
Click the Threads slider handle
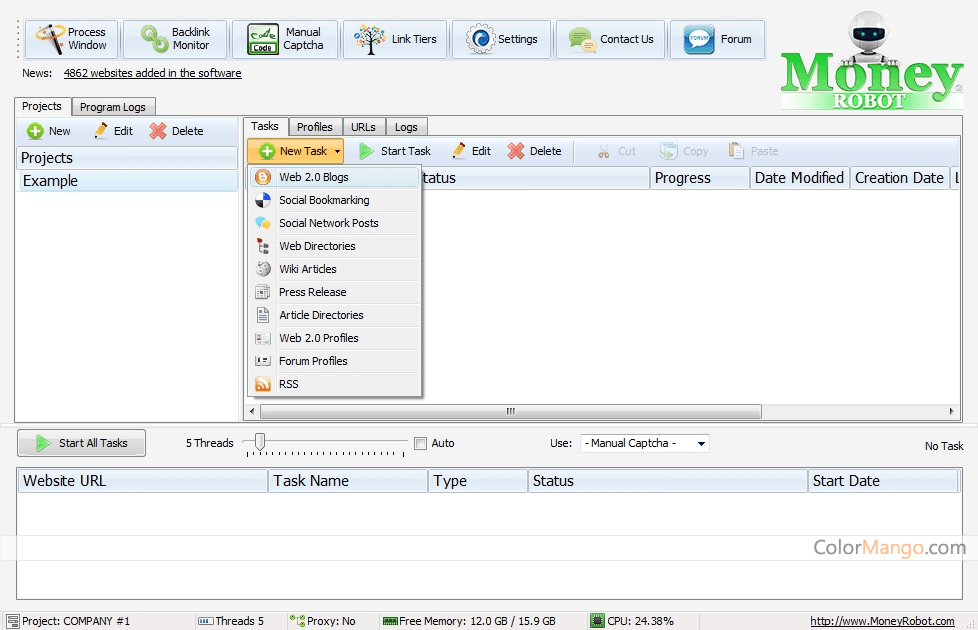coord(260,442)
